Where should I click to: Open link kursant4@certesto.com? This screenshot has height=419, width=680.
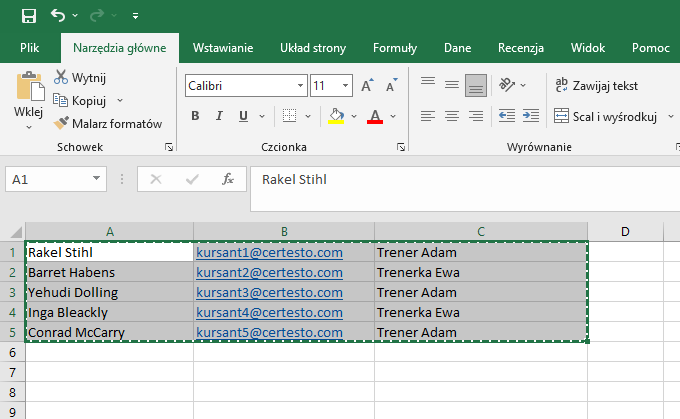pos(269,312)
